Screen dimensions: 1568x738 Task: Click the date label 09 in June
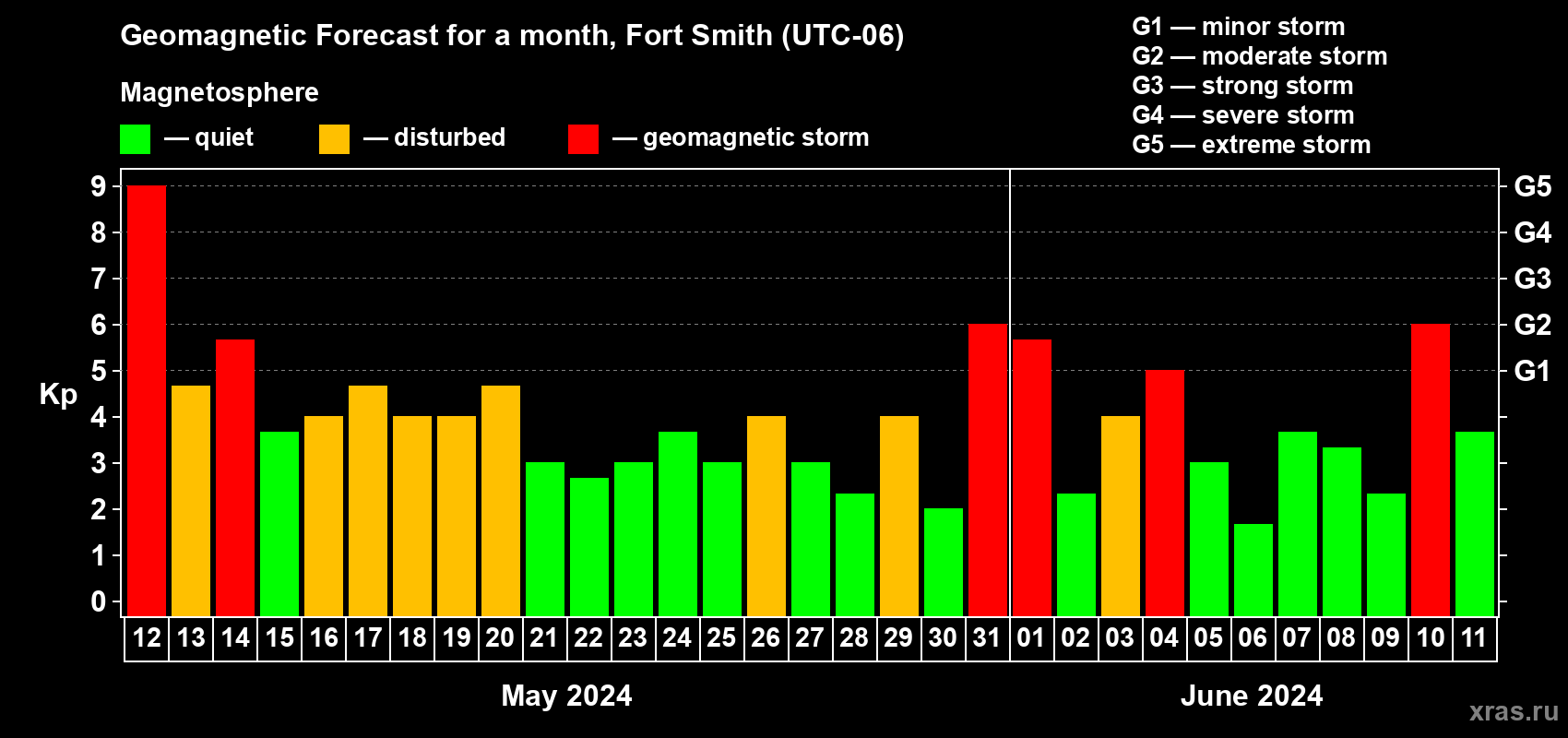point(1386,637)
